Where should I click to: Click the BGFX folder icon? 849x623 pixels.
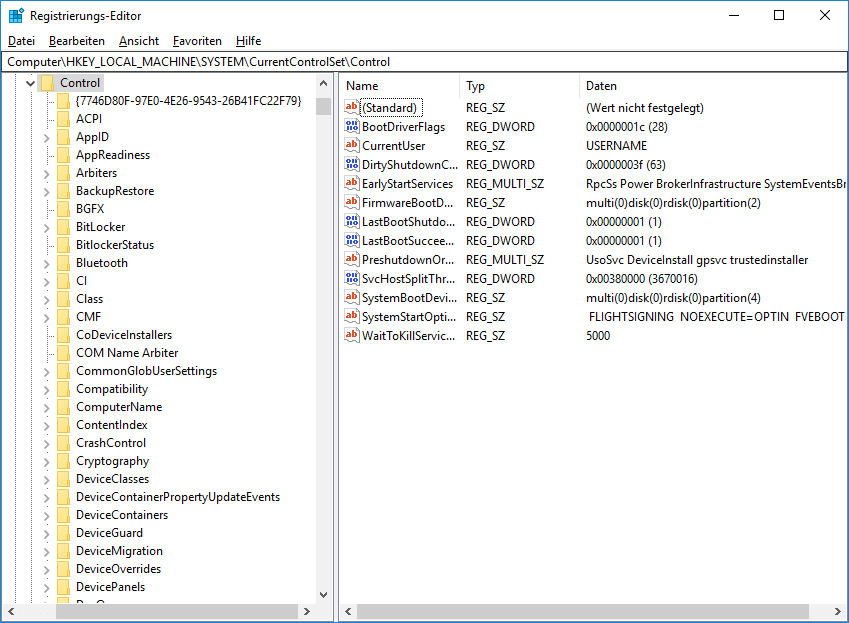(x=63, y=208)
